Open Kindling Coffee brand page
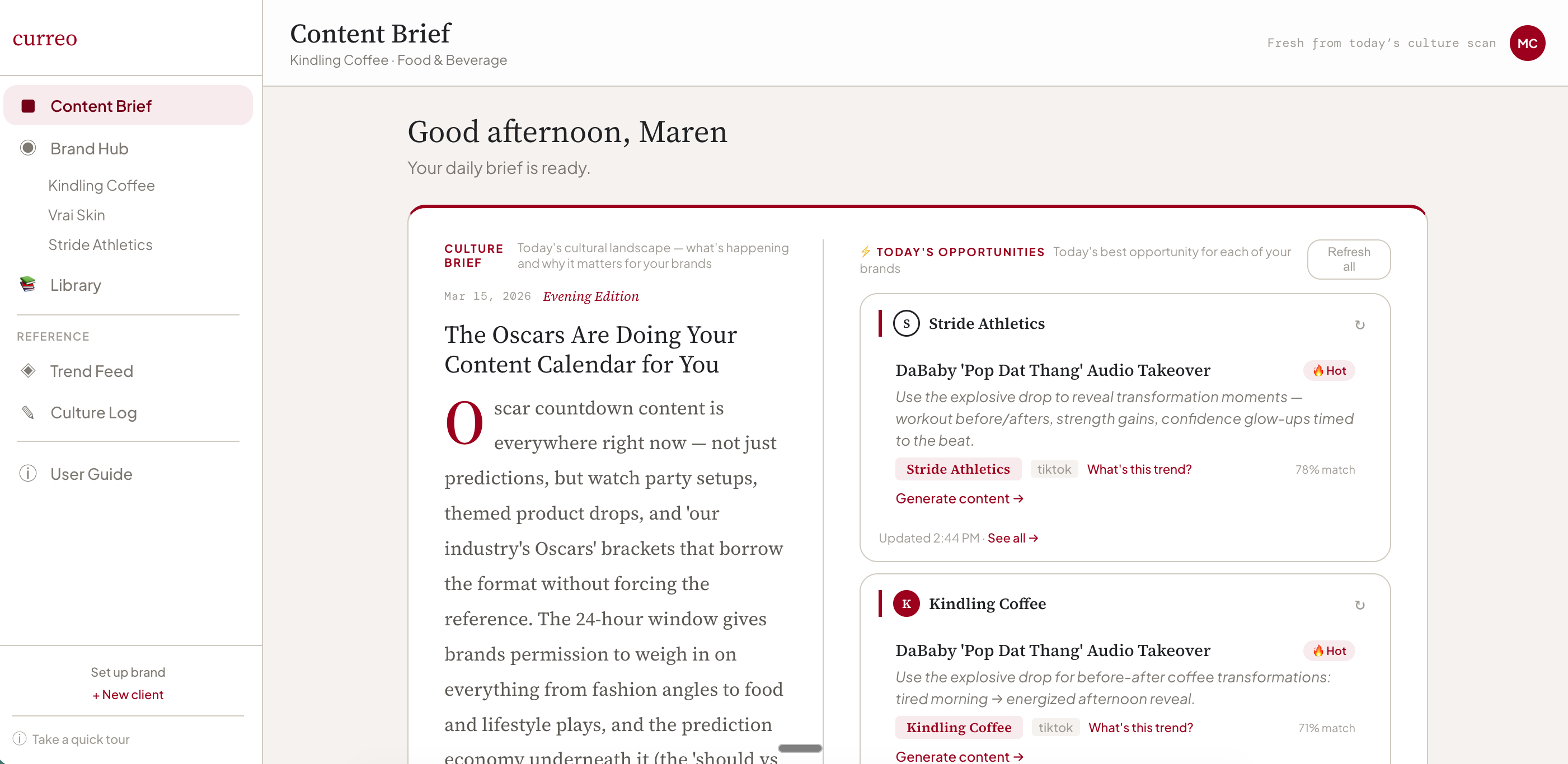The height and width of the screenshot is (764, 1568). coord(102,185)
